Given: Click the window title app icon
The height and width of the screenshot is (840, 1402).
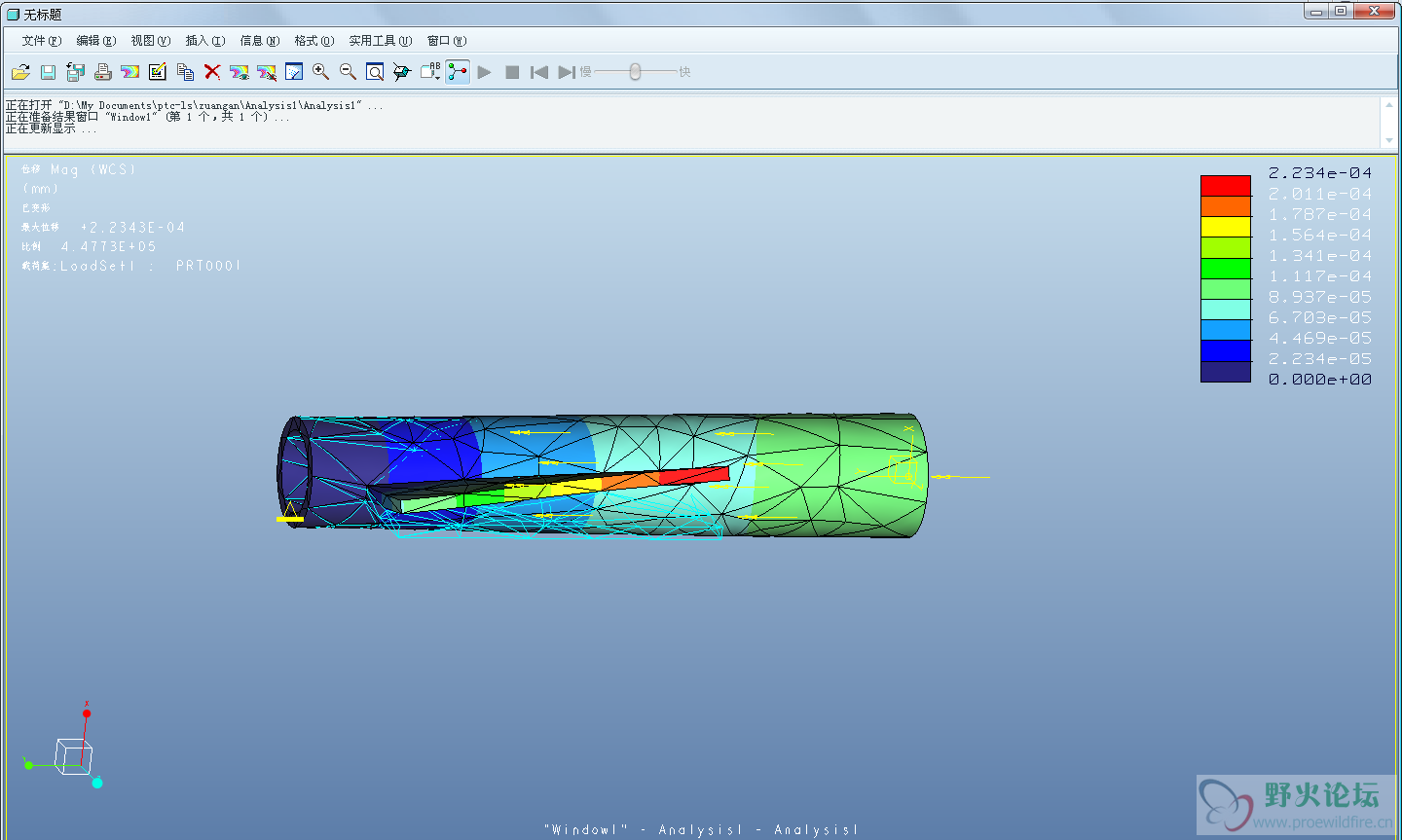Looking at the screenshot, I should pos(13,15).
